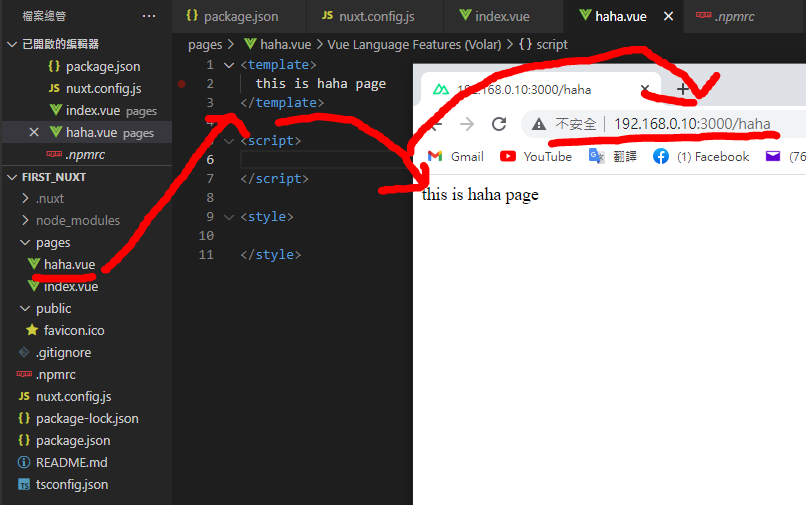
Task: Open index.vue under the pages folder
Action: point(70,286)
